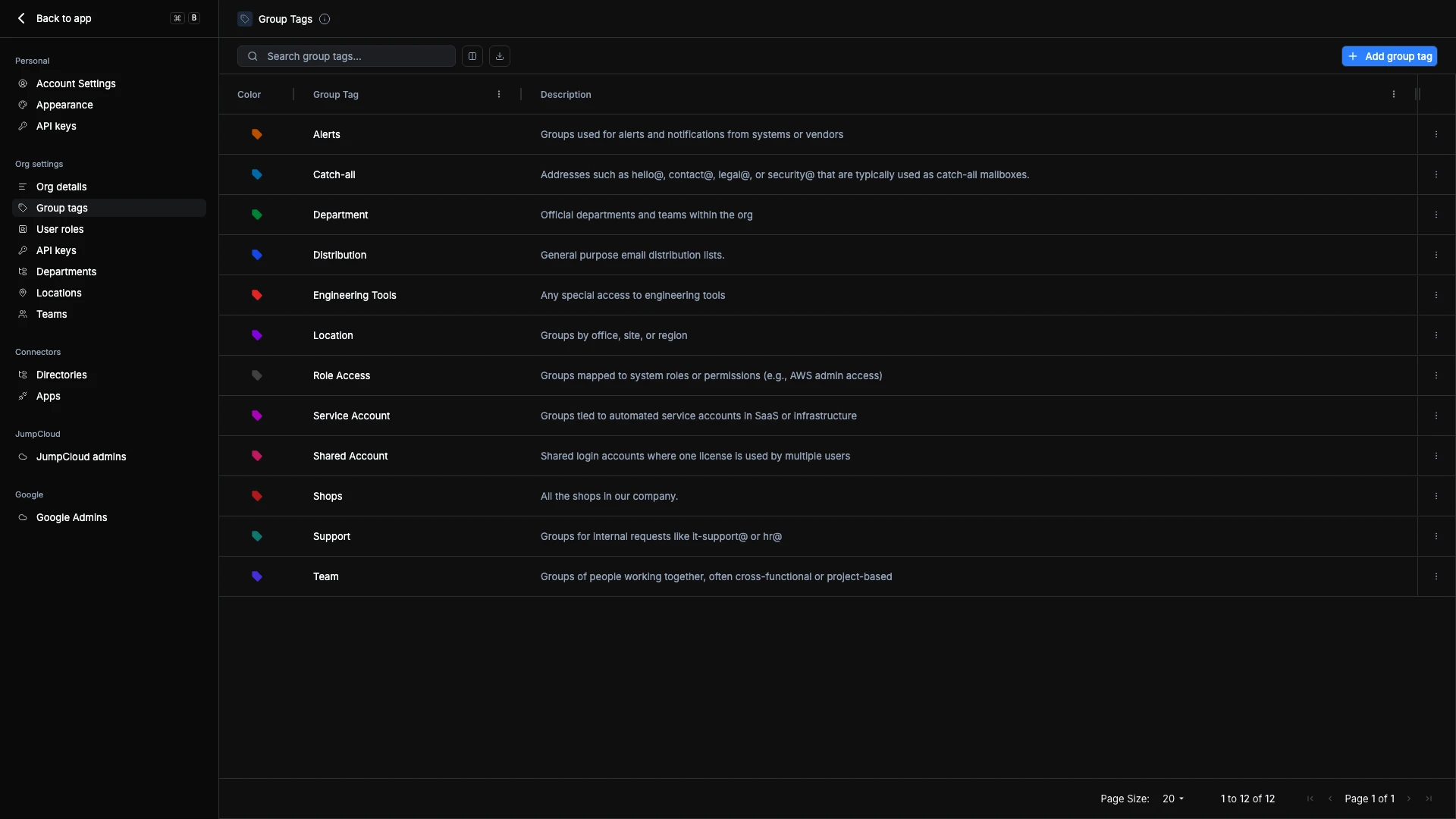This screenshot has height=819, width=1456.
Task: Click the purple Location tag icon
Action: tap(257, 335)
